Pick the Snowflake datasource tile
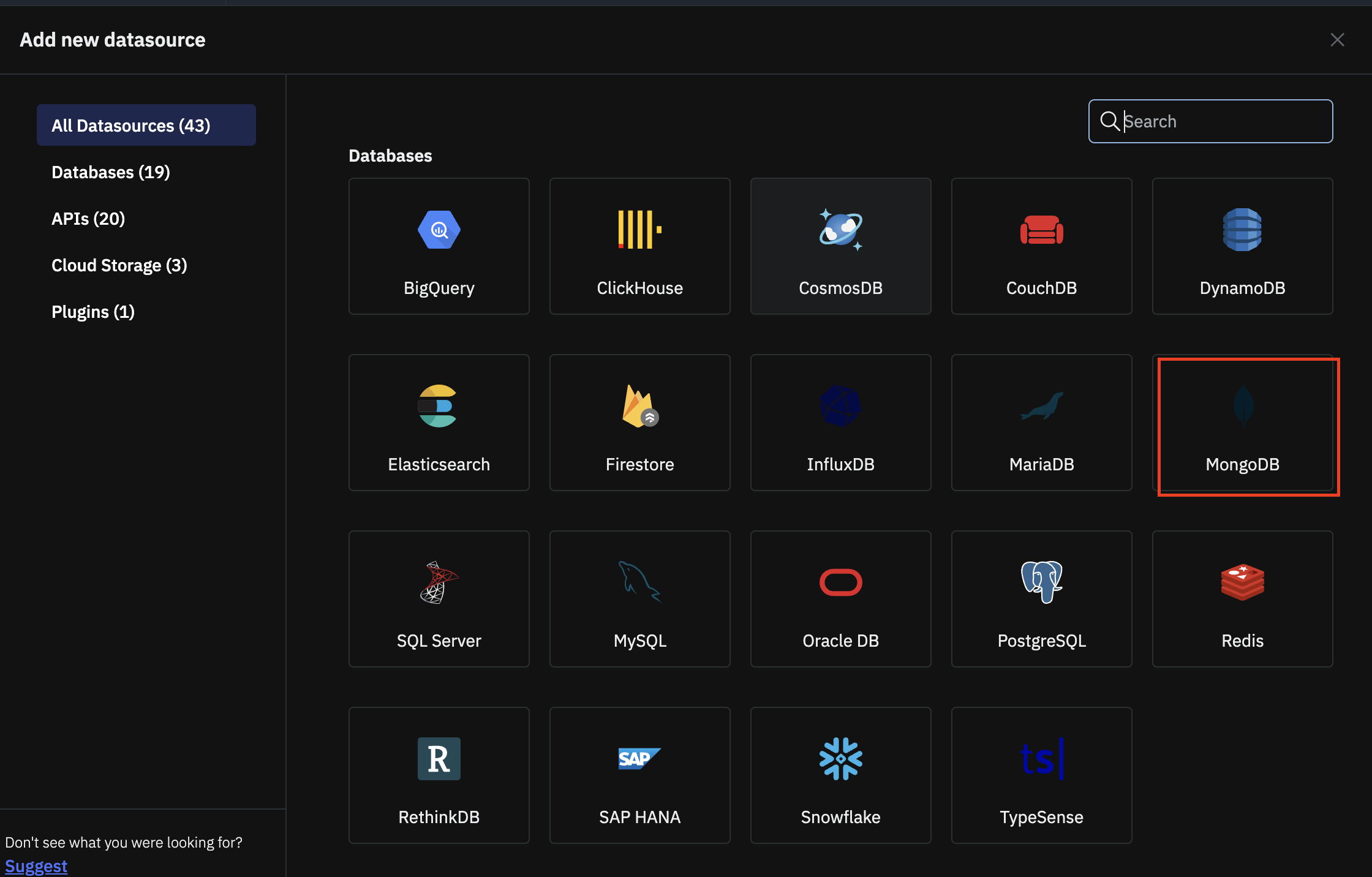1372x877 pixels. pos(840,775)
